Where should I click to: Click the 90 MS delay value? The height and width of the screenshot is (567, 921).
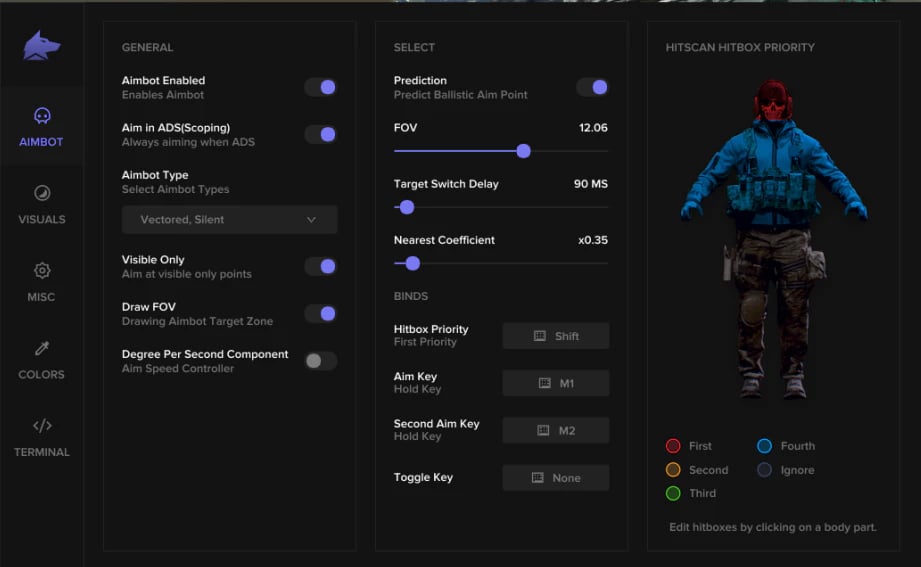tap(591, 184)
